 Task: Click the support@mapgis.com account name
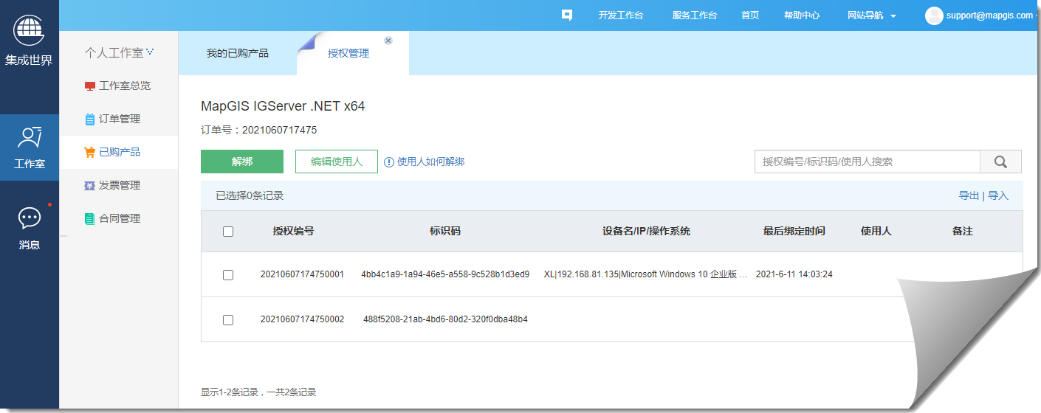tap(991, 16)
